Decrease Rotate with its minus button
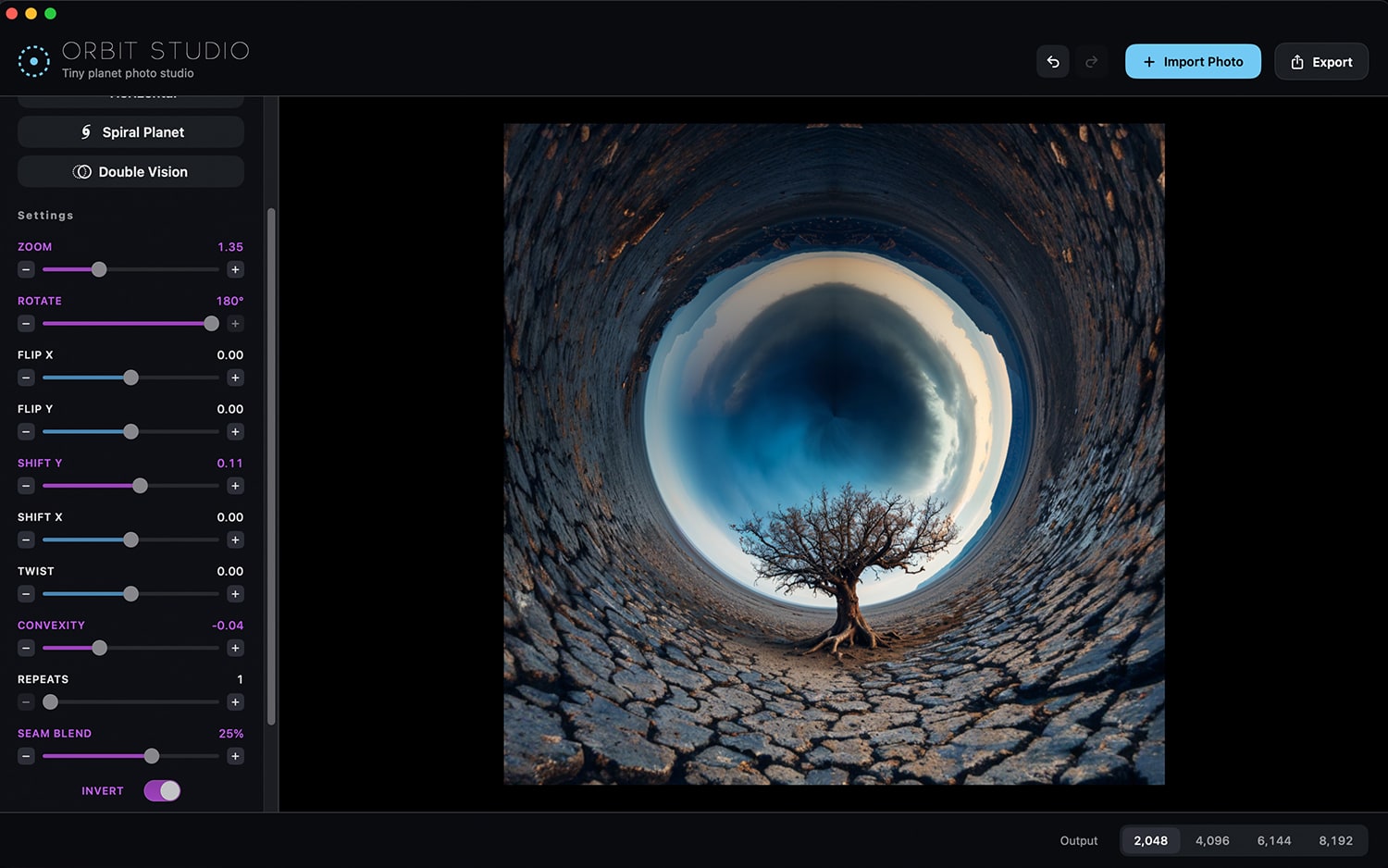The height and width of the screenshot is (868, 1388). [26, 324]
